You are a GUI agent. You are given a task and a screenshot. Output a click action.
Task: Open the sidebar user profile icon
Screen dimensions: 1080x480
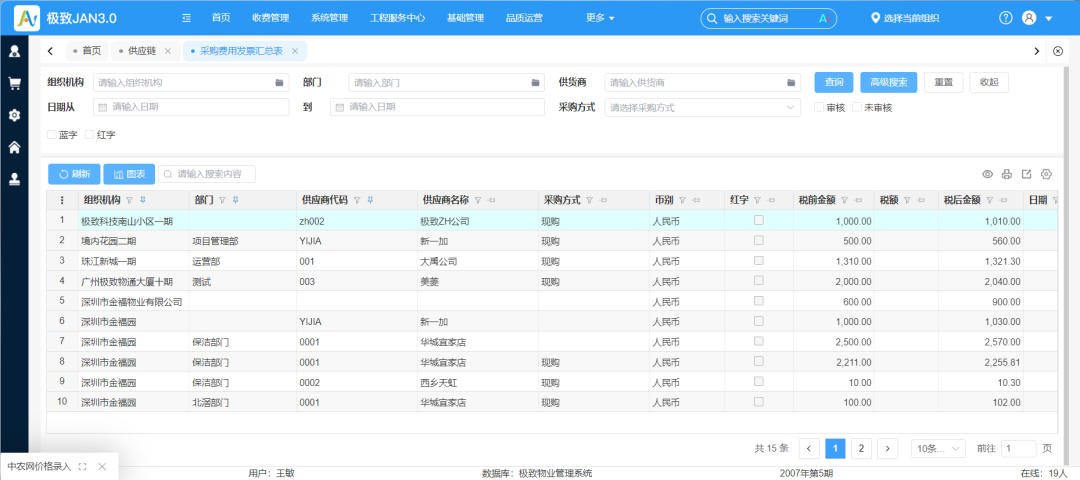[x=14, y=50]
